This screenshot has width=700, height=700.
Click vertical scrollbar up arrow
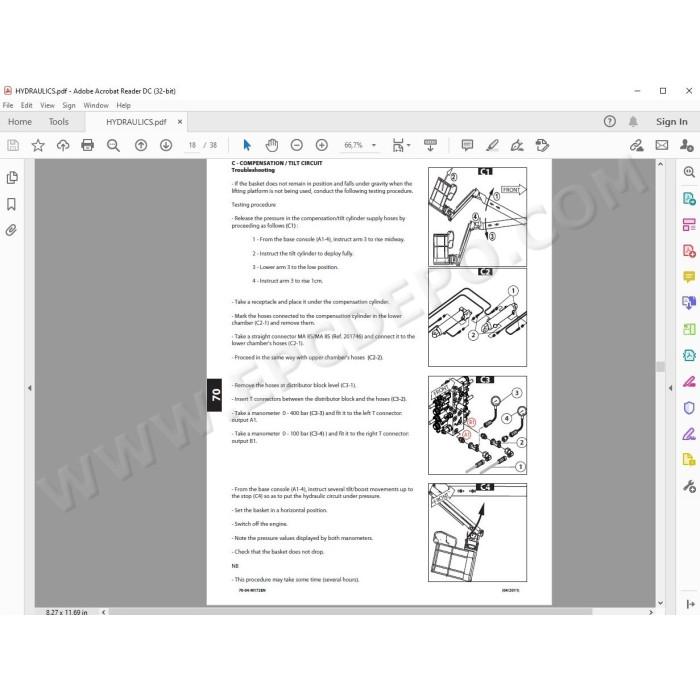tap(660, 164)
